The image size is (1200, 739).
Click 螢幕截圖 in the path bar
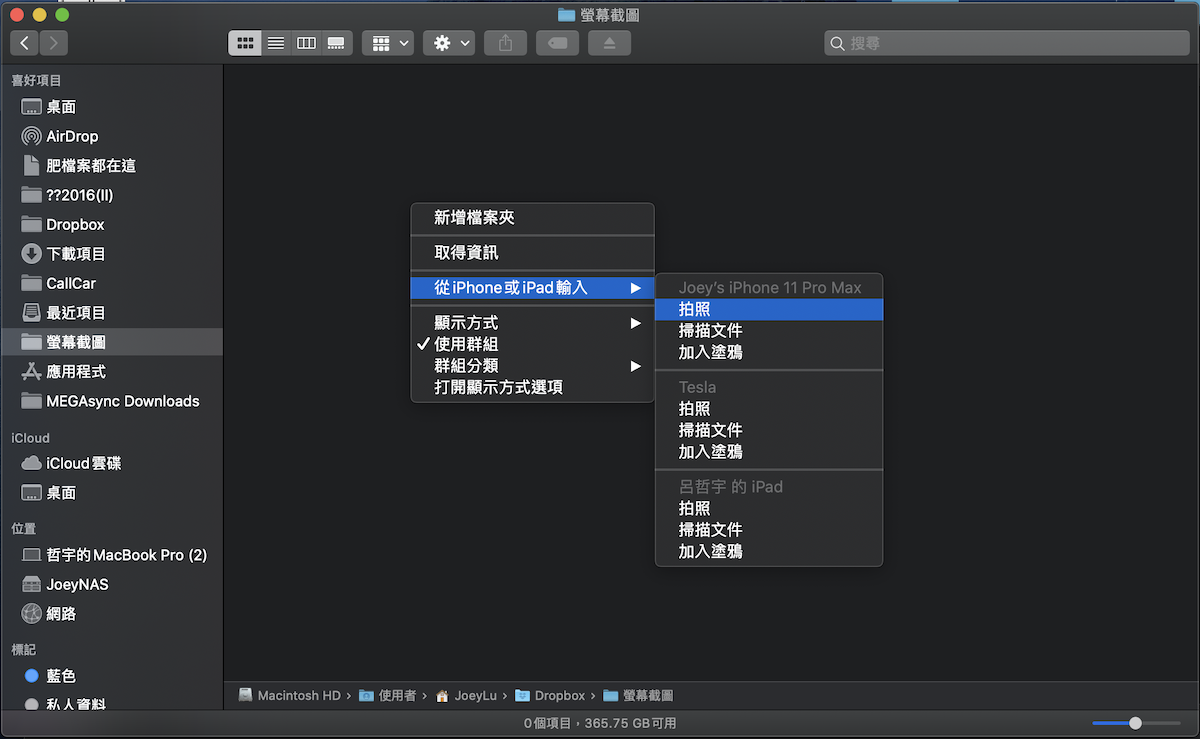point(638,695)
